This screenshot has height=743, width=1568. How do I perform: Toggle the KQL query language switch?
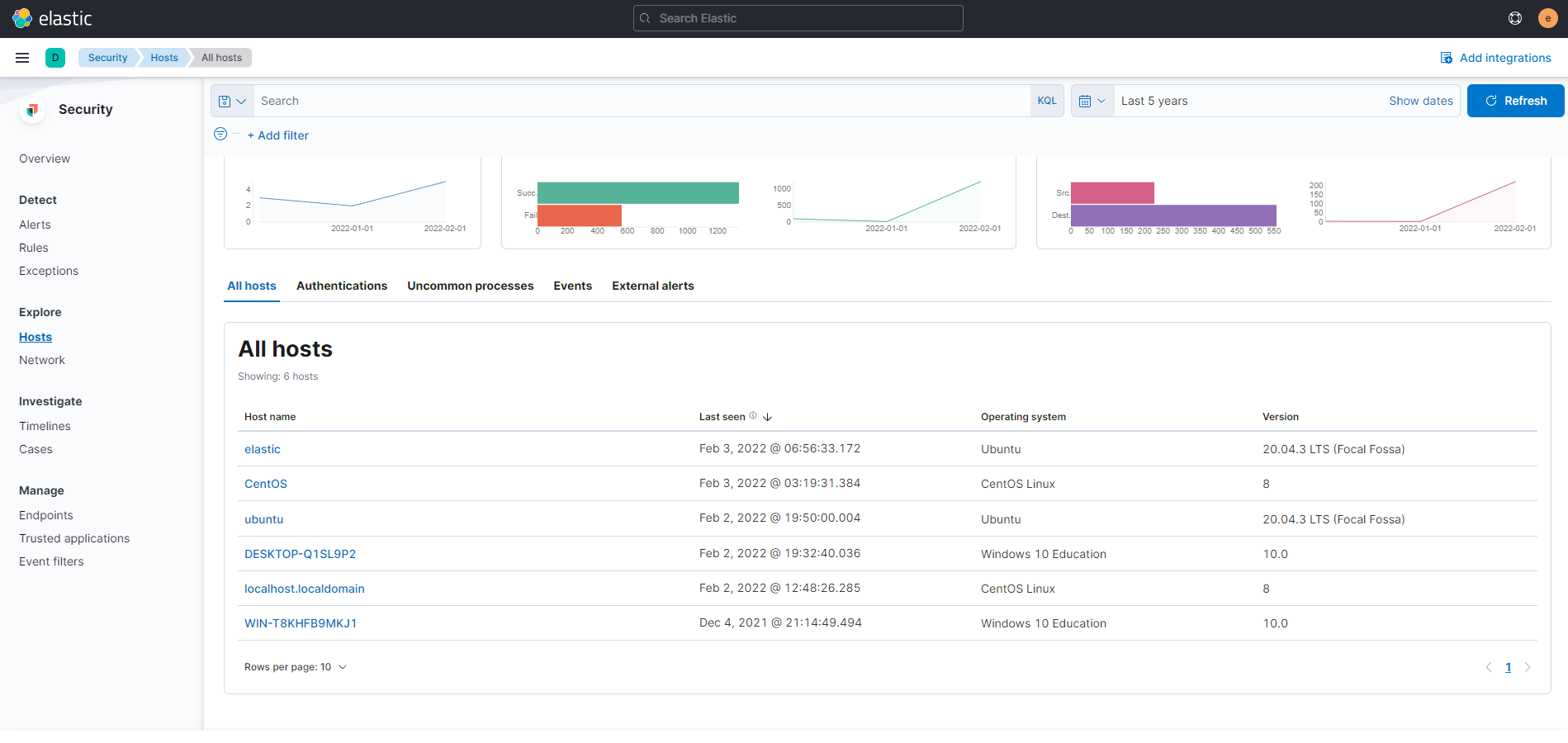1046,101
